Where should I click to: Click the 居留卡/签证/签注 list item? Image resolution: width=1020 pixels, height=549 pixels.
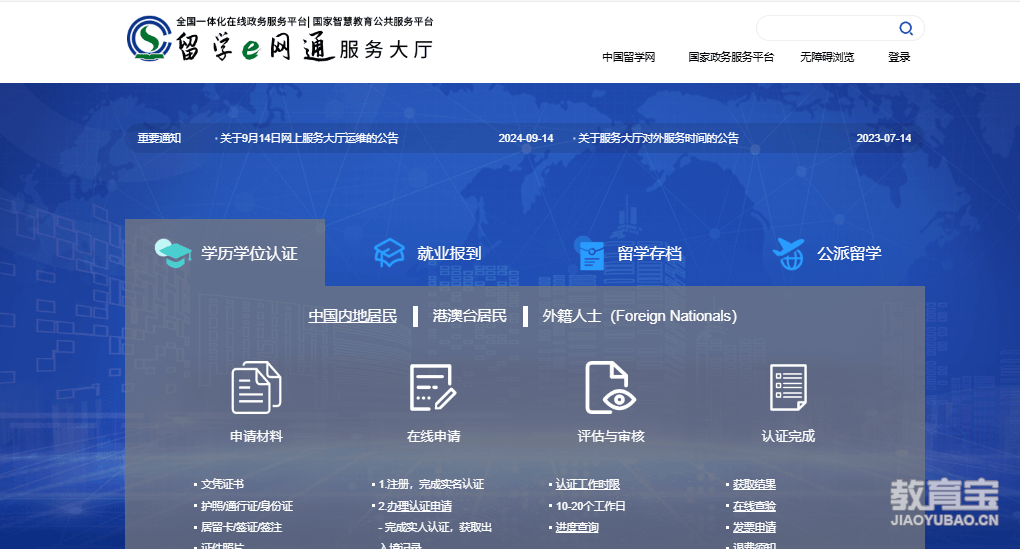tap(241, 528)
